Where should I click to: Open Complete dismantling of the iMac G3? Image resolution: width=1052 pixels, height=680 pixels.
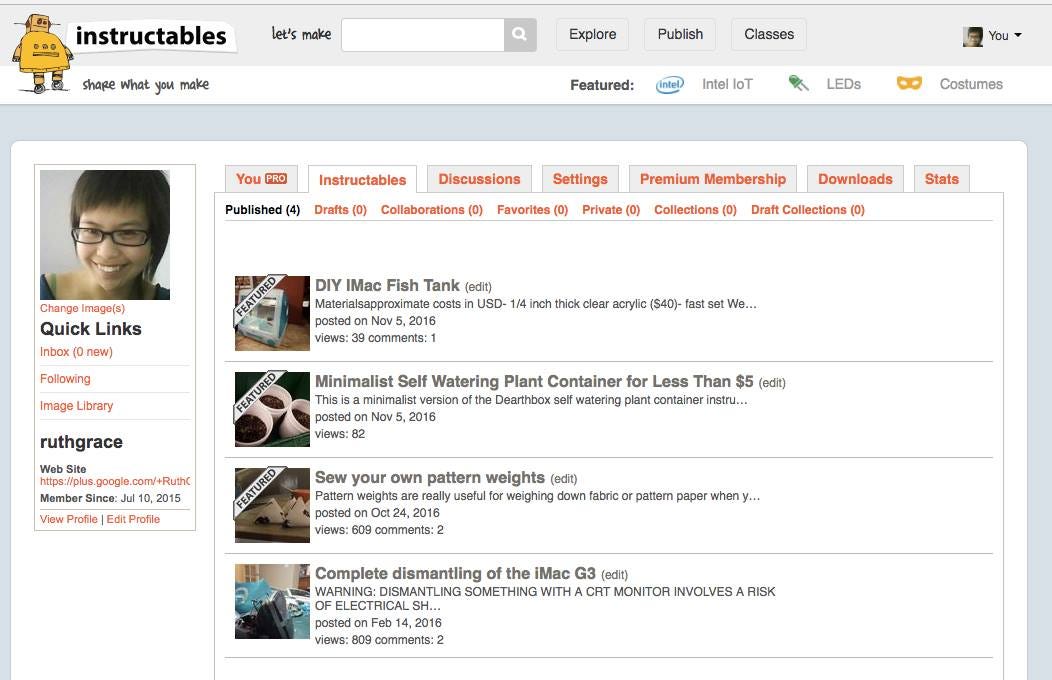(456, 573)
